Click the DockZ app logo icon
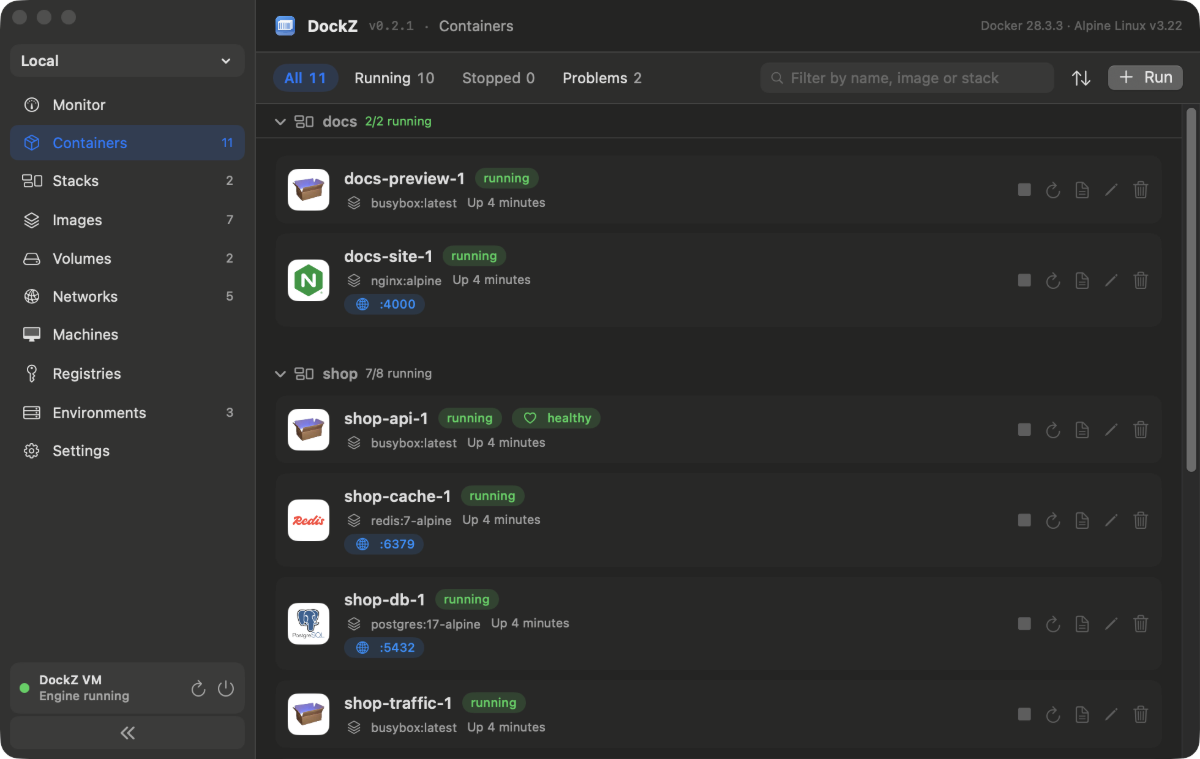The image size is (1200, 759). [x=285, y=26]
